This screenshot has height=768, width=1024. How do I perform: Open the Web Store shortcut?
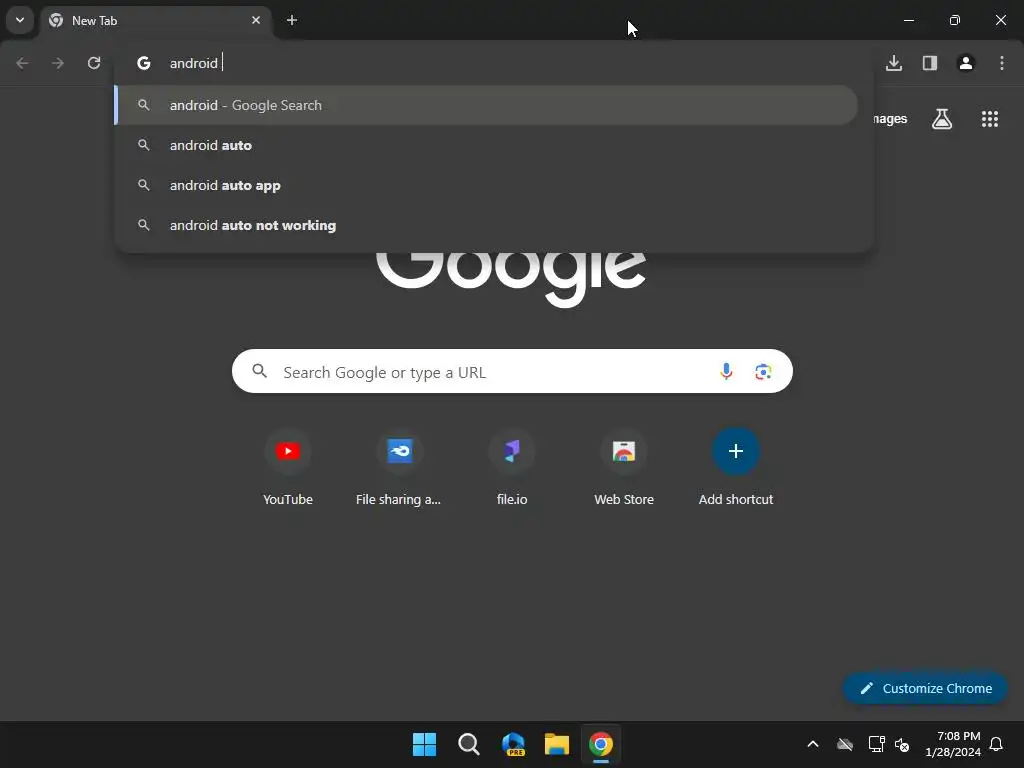(x=624, y=468)
